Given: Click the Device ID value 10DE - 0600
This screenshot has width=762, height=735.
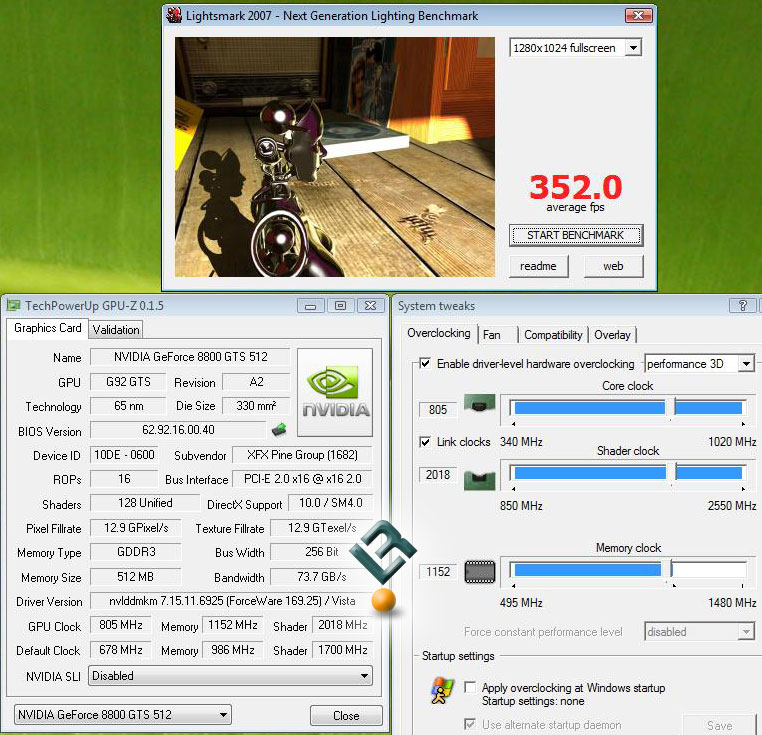Looking at the screenshot, I should 124,455.
